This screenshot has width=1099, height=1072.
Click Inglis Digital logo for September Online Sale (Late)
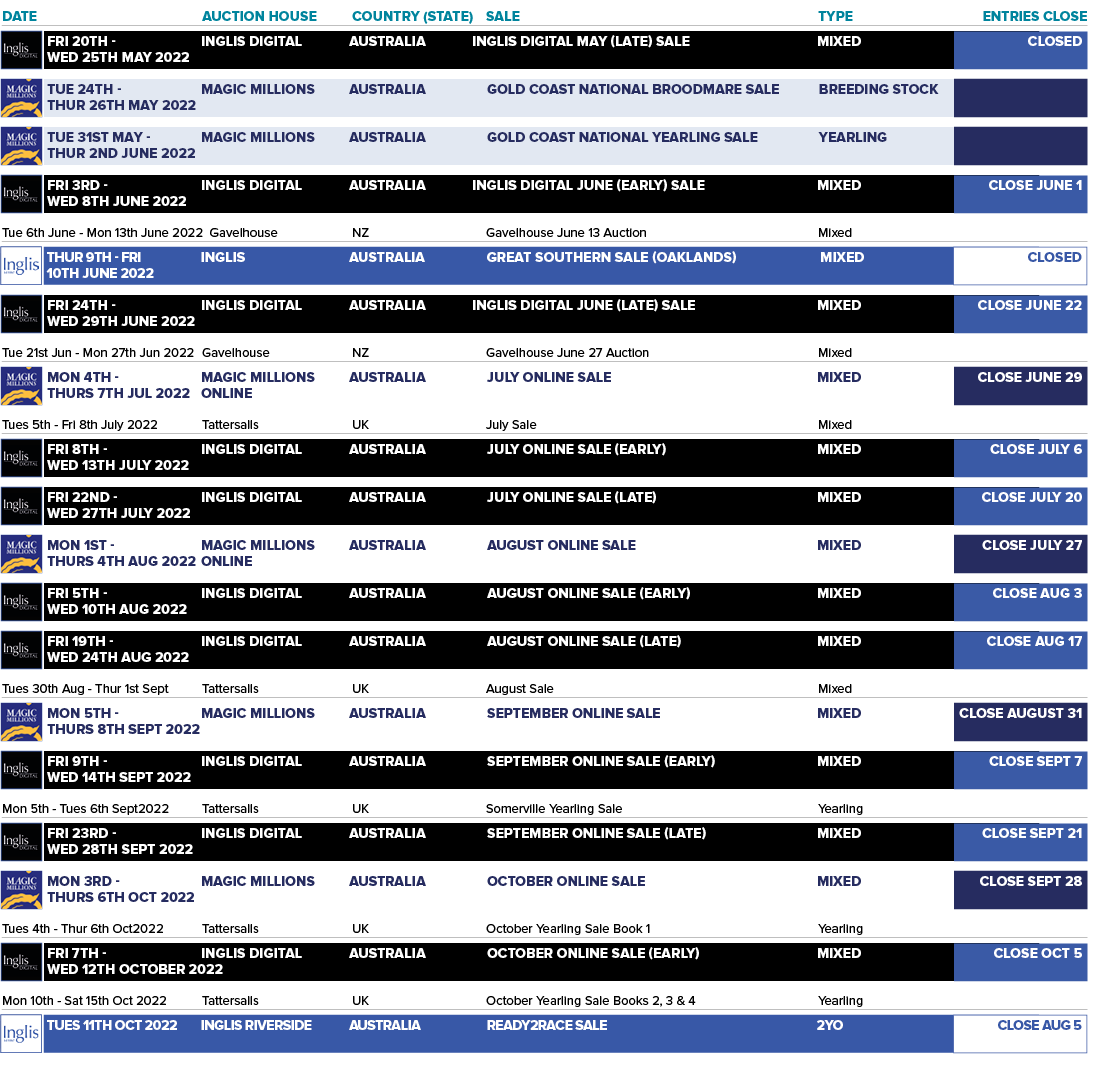[21, 842]
